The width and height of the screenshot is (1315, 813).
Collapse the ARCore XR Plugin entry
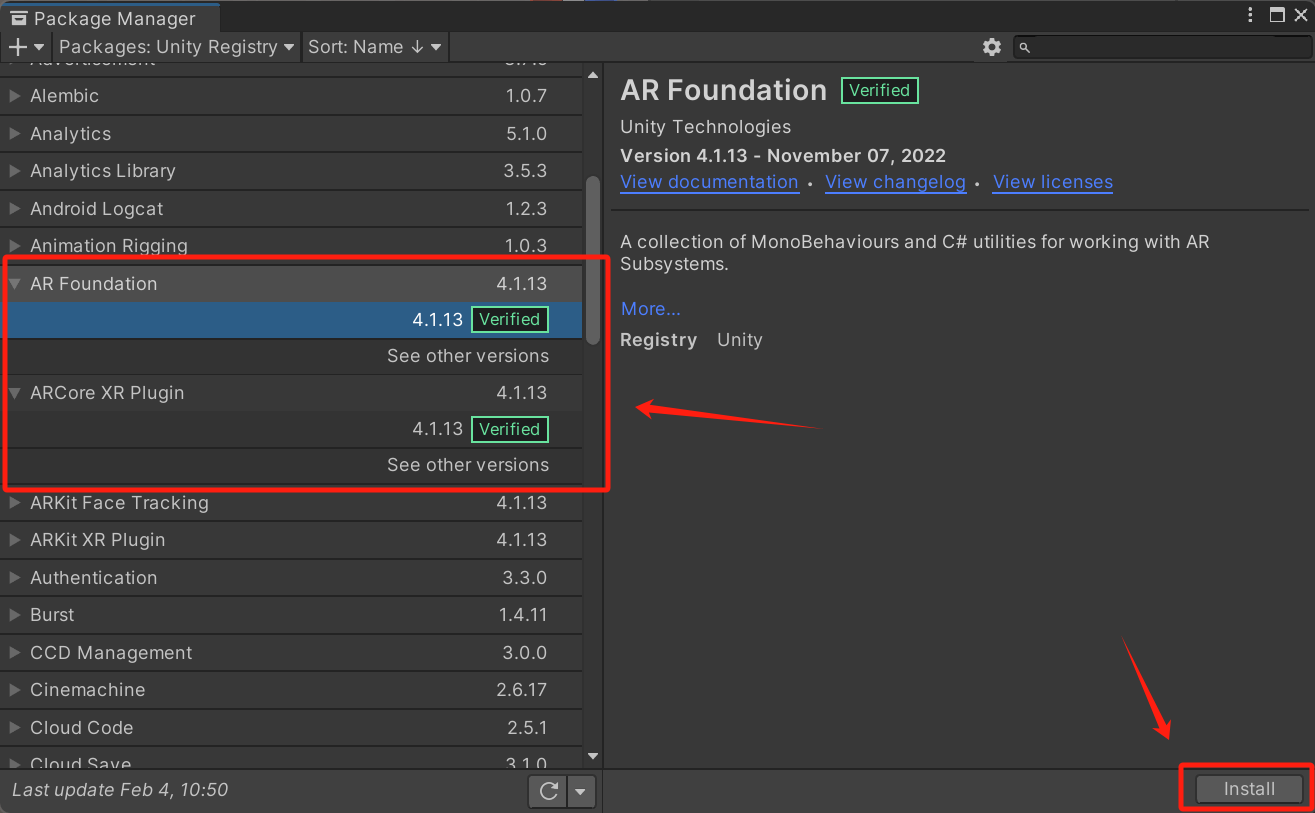[x=15, y=393]
